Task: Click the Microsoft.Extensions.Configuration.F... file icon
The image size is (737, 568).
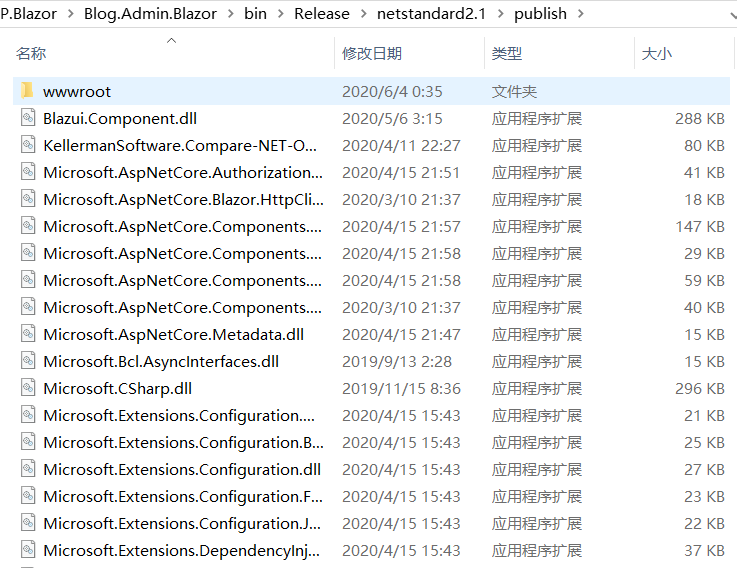Action: click(28, 496)
